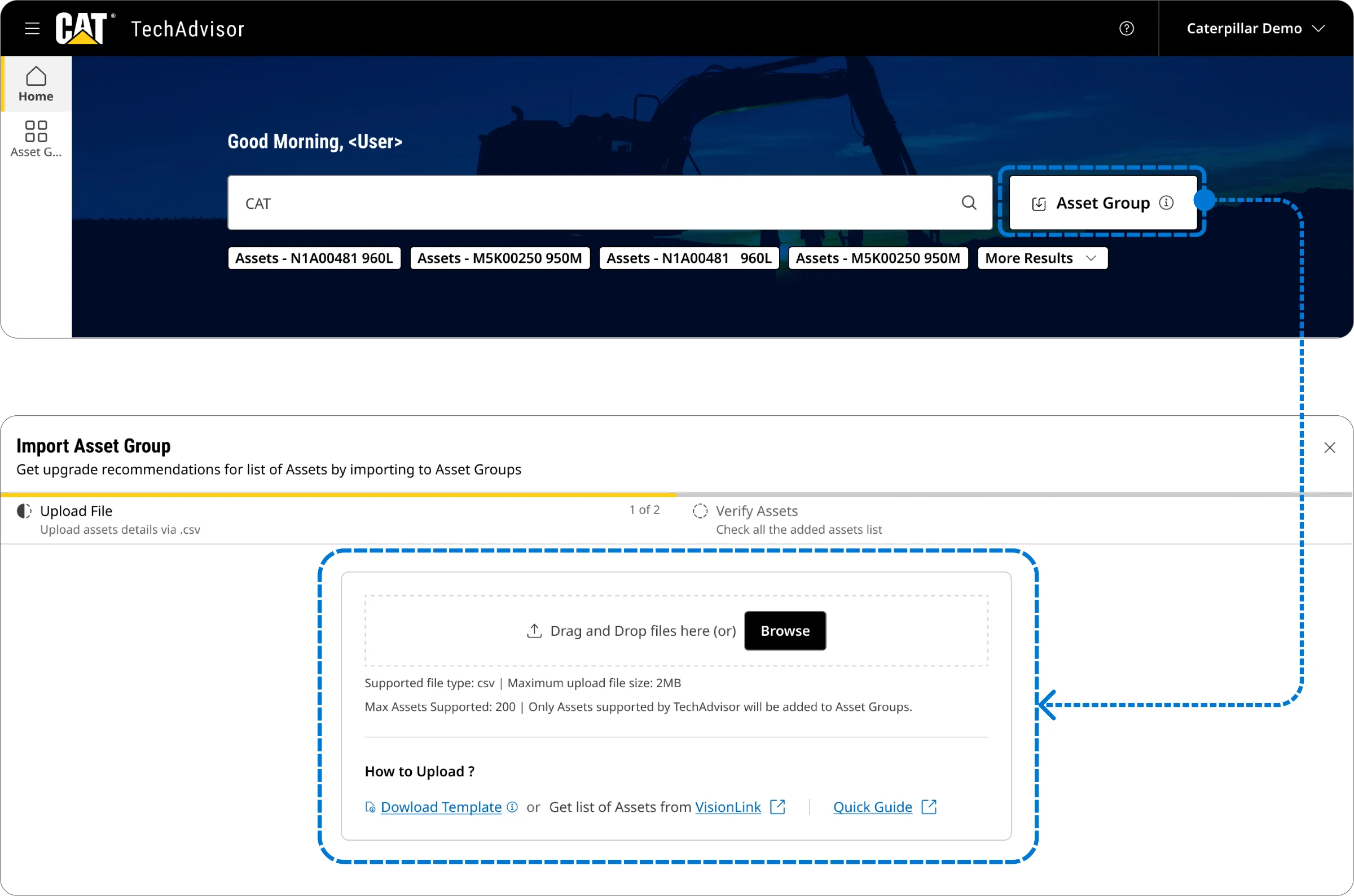
Task: Expand the Caterpillar Demo account dropdown
Action: point(1255,29)
